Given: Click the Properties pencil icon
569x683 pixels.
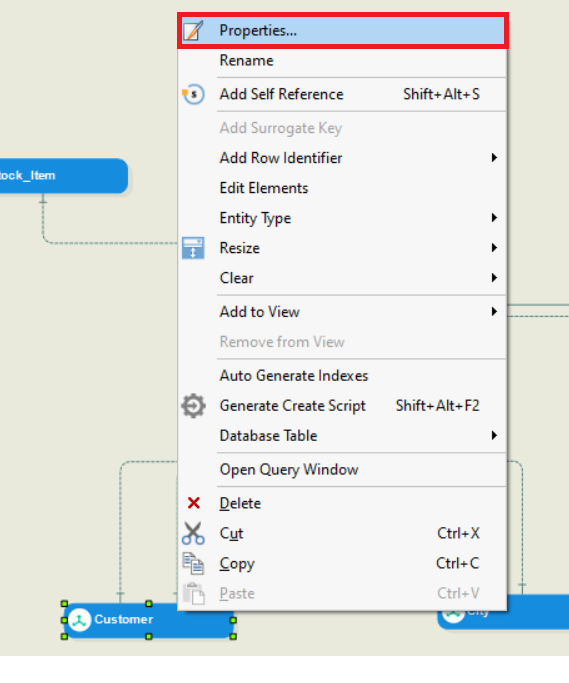Looking at the screenshot, I should click(193, 30).
